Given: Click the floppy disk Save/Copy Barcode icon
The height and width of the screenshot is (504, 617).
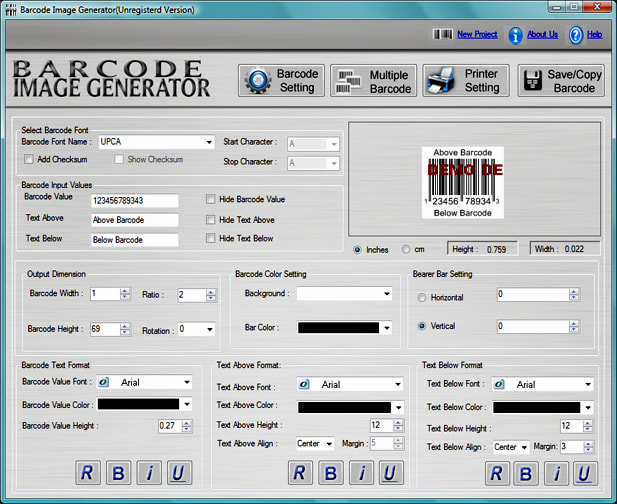Looking at the screenshot, I should click(x=533, y=80).
